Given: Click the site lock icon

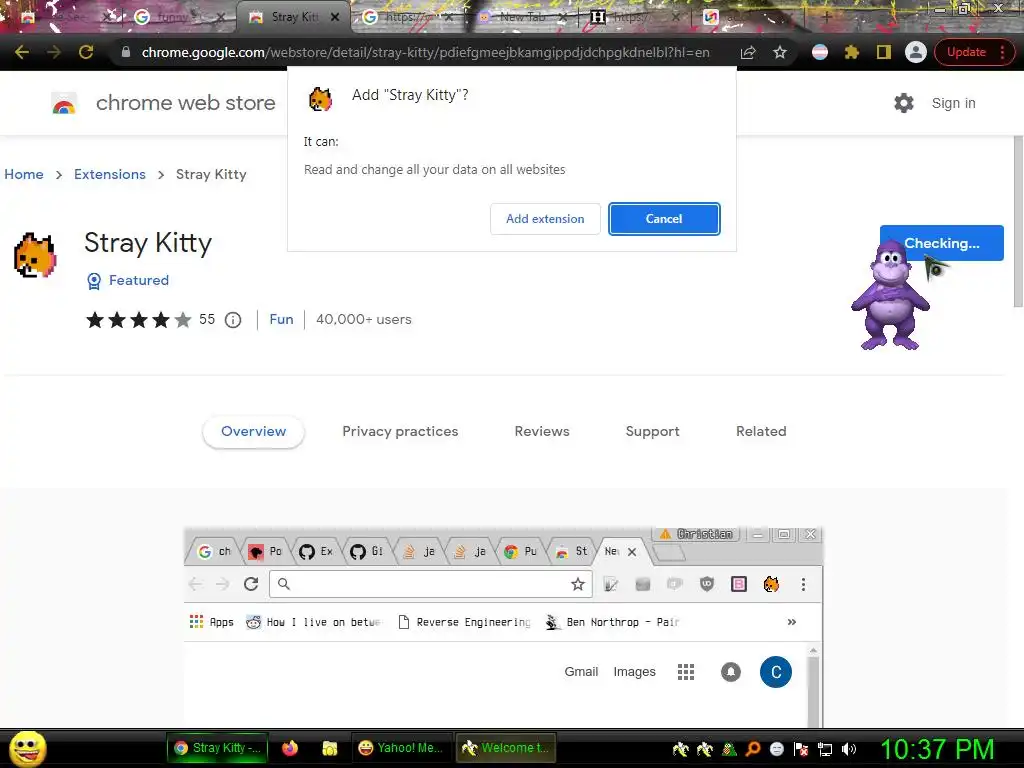Looking at the screenshot, I should [126, 52].
